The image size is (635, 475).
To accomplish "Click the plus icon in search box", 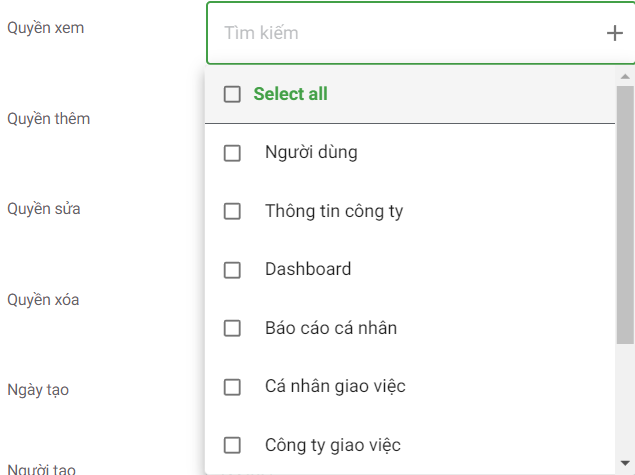I will click(614, 33).
